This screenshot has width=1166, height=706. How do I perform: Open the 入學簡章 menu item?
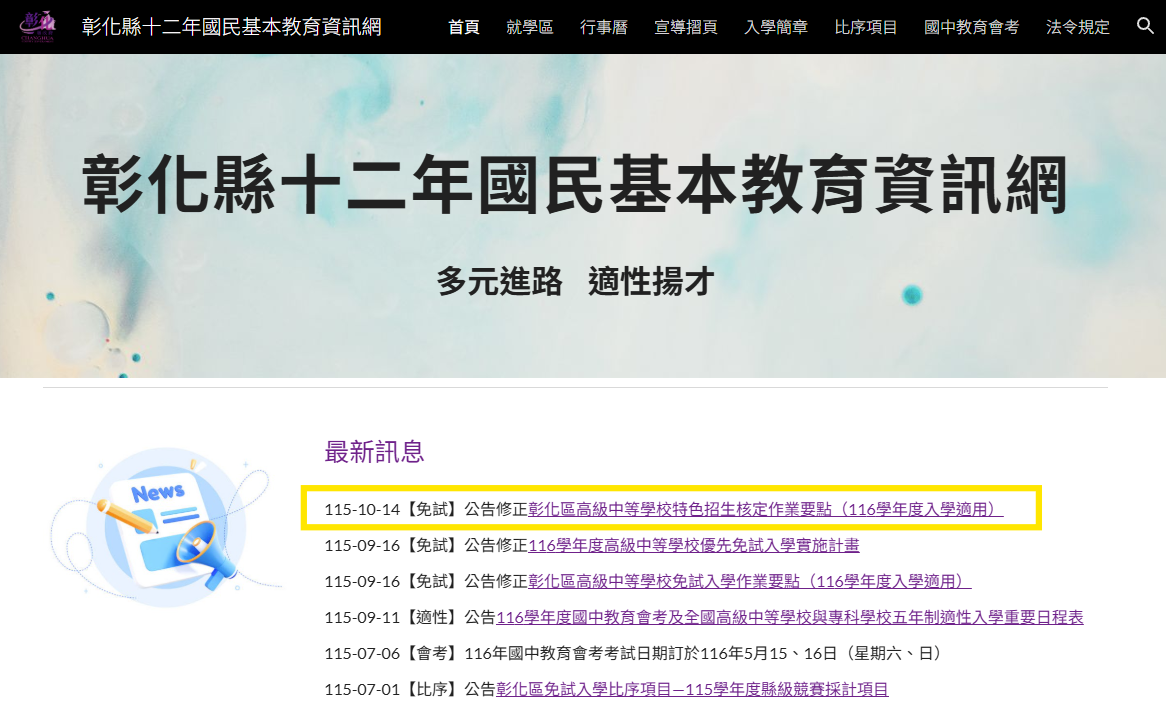pos(776,28)
